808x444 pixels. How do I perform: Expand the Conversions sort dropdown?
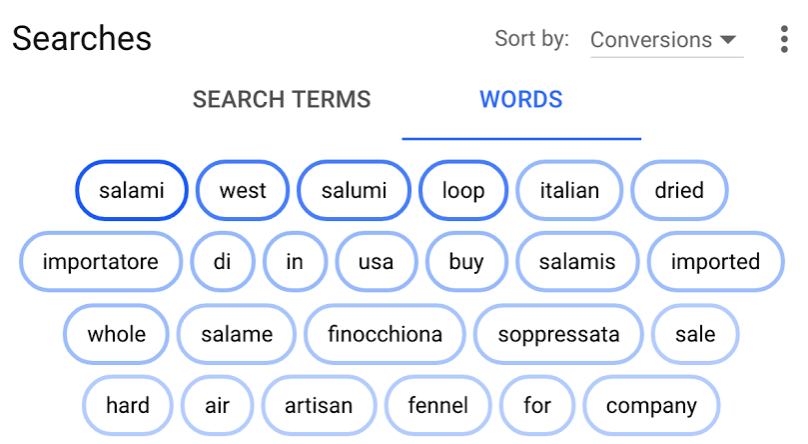667,40
